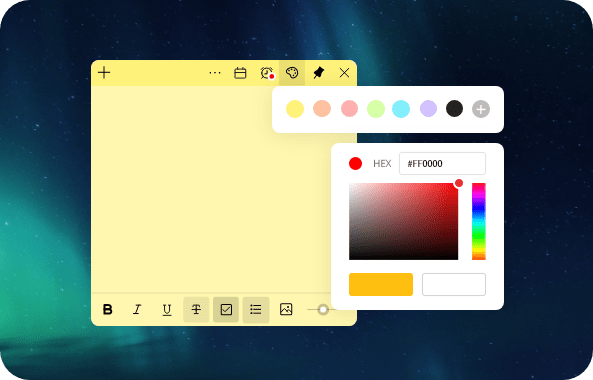Image resolution: width=593 pixels, height=380 pixels.
Task: Apply underline formatting
Action: (x=167, y=310)
